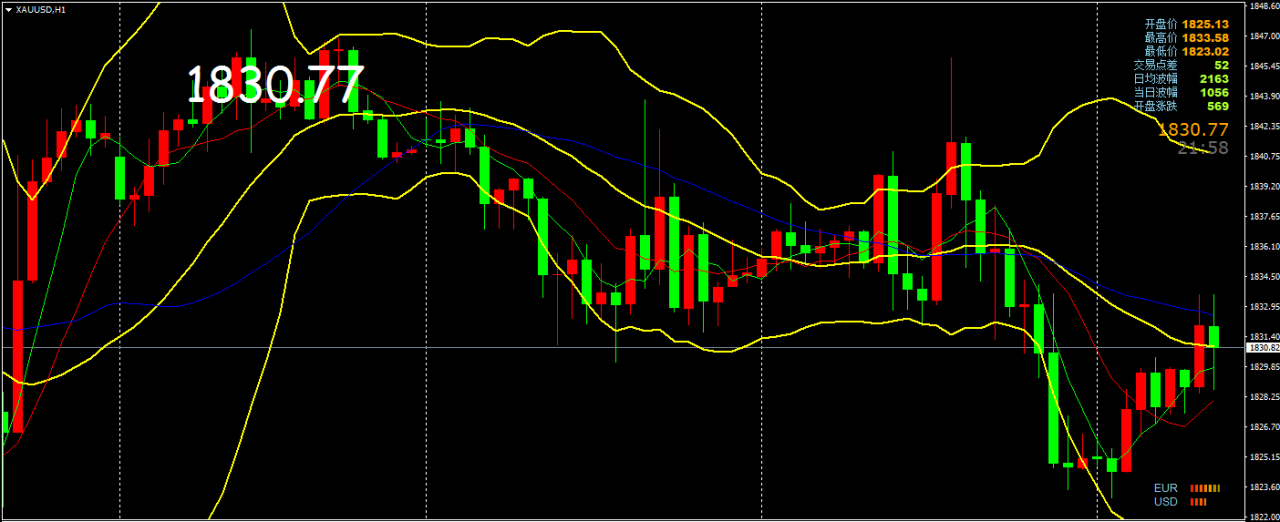Click the large white 1830.77 price label

(x=275, y=86)
